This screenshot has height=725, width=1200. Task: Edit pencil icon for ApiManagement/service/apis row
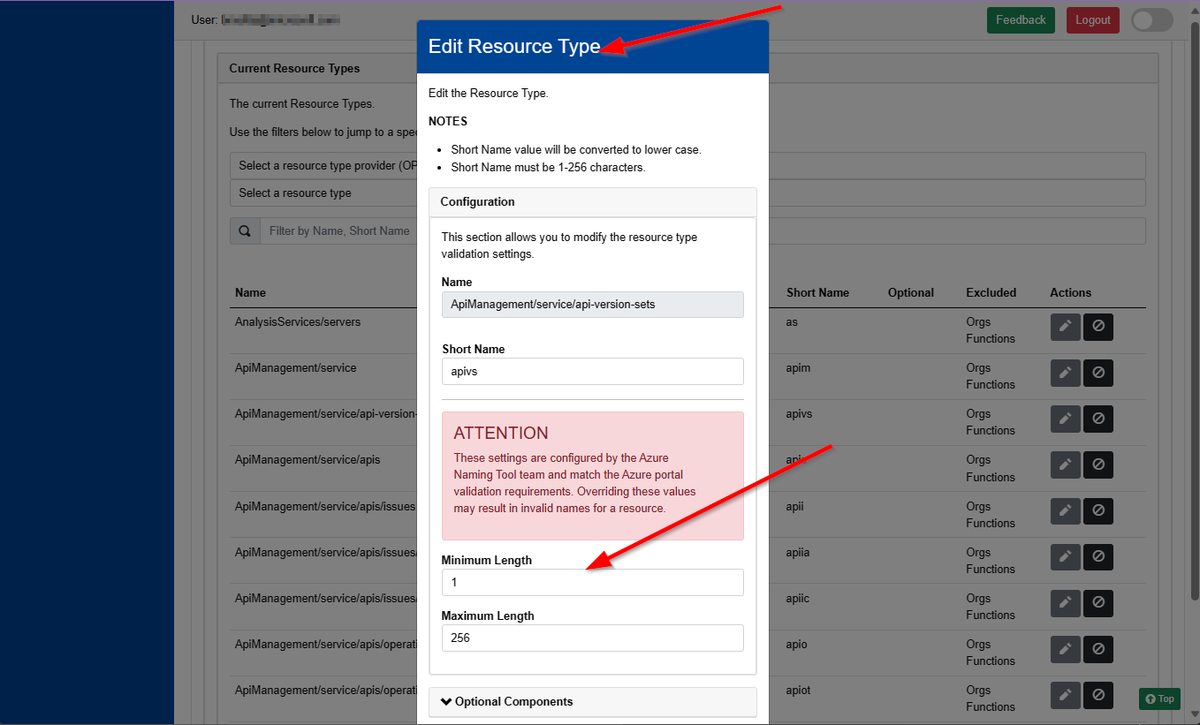coord(1065,465)
